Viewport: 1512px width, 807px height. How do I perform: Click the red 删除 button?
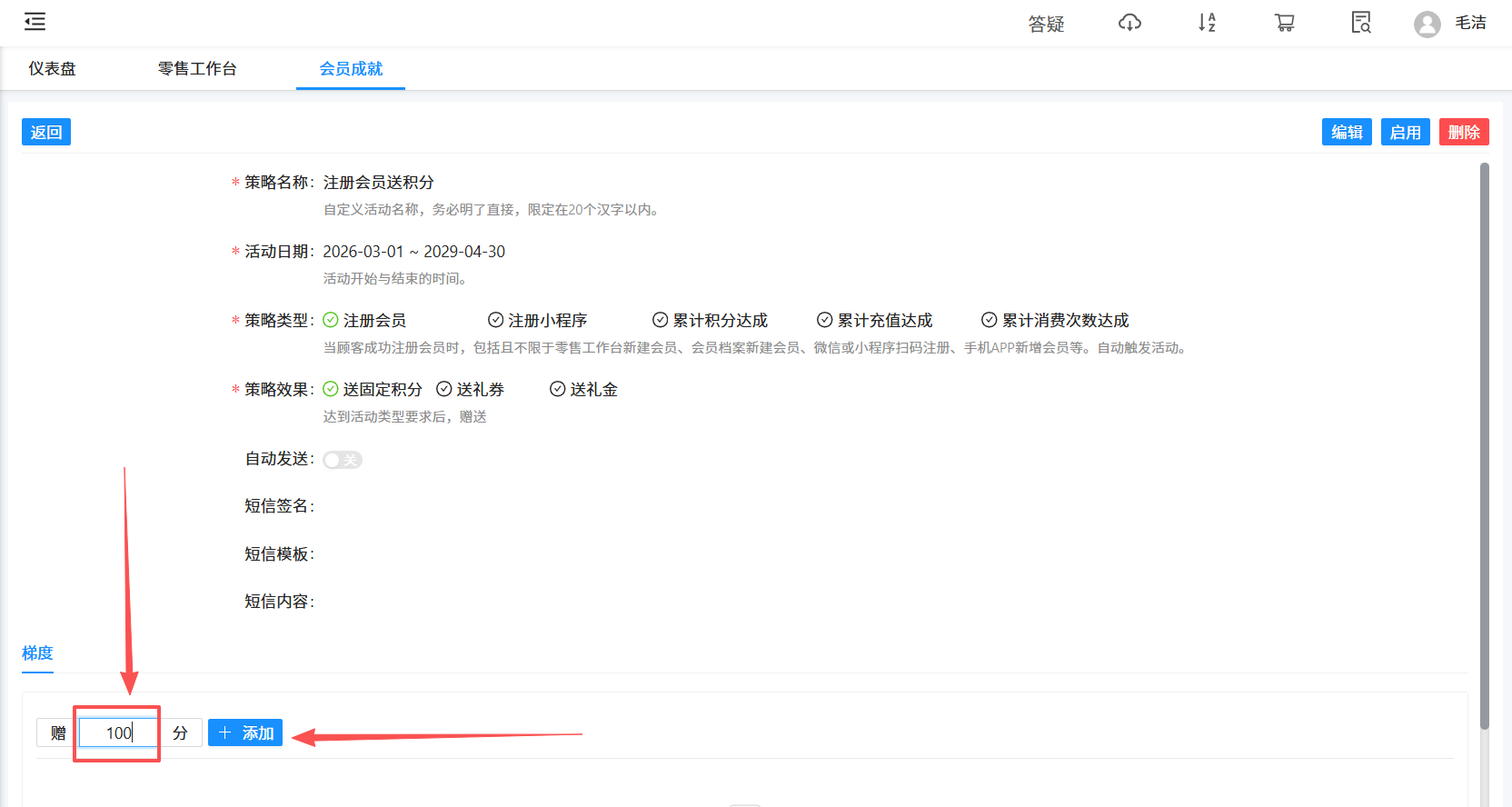pyautogui.click(x=1464, y=133)
